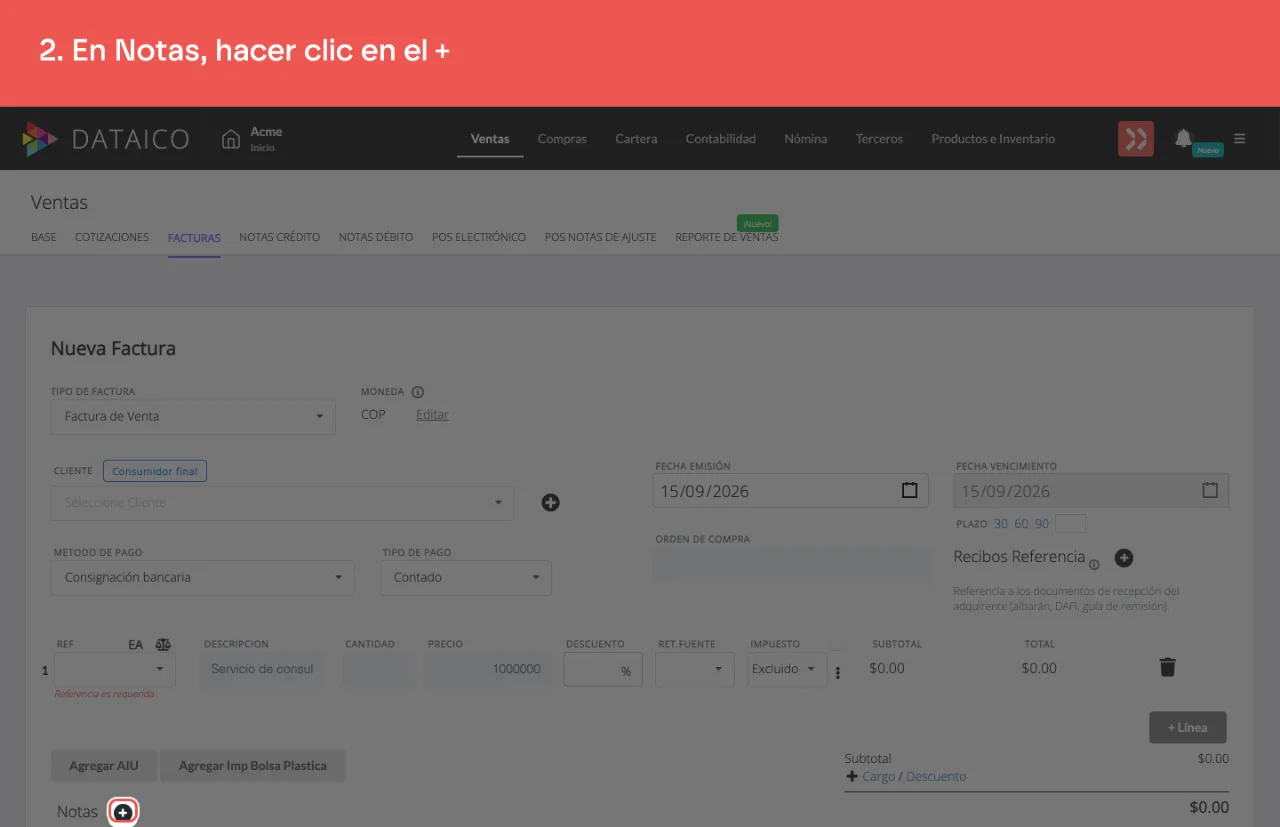The image size is (1280, 827).
Task: Open the Compras menu
Action: pyautogui.click(x=562, y=139)
